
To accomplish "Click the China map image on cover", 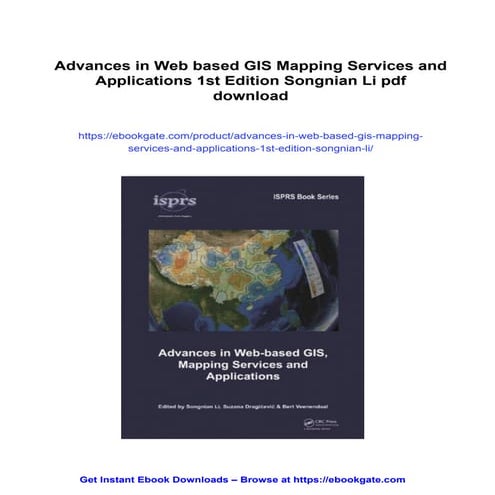I will coord(244,280).
